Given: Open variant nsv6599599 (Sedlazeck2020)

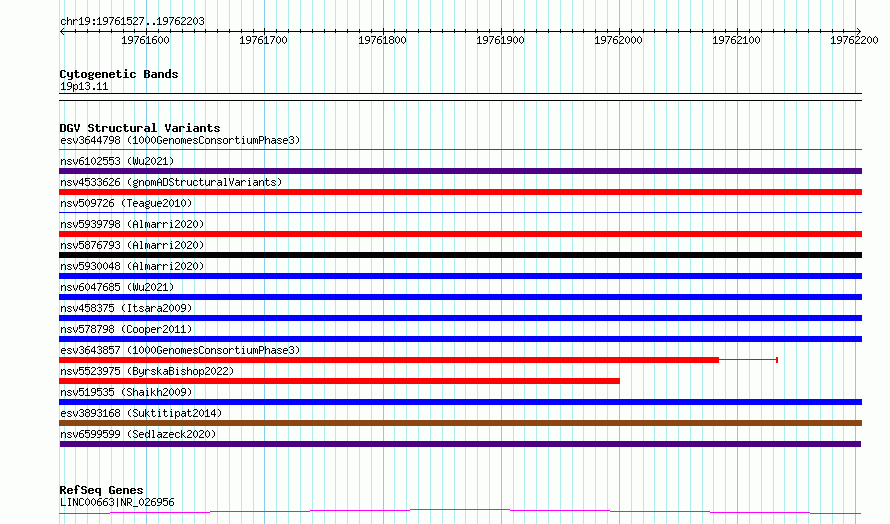Looking at the screenshot, I should [138, 434].
